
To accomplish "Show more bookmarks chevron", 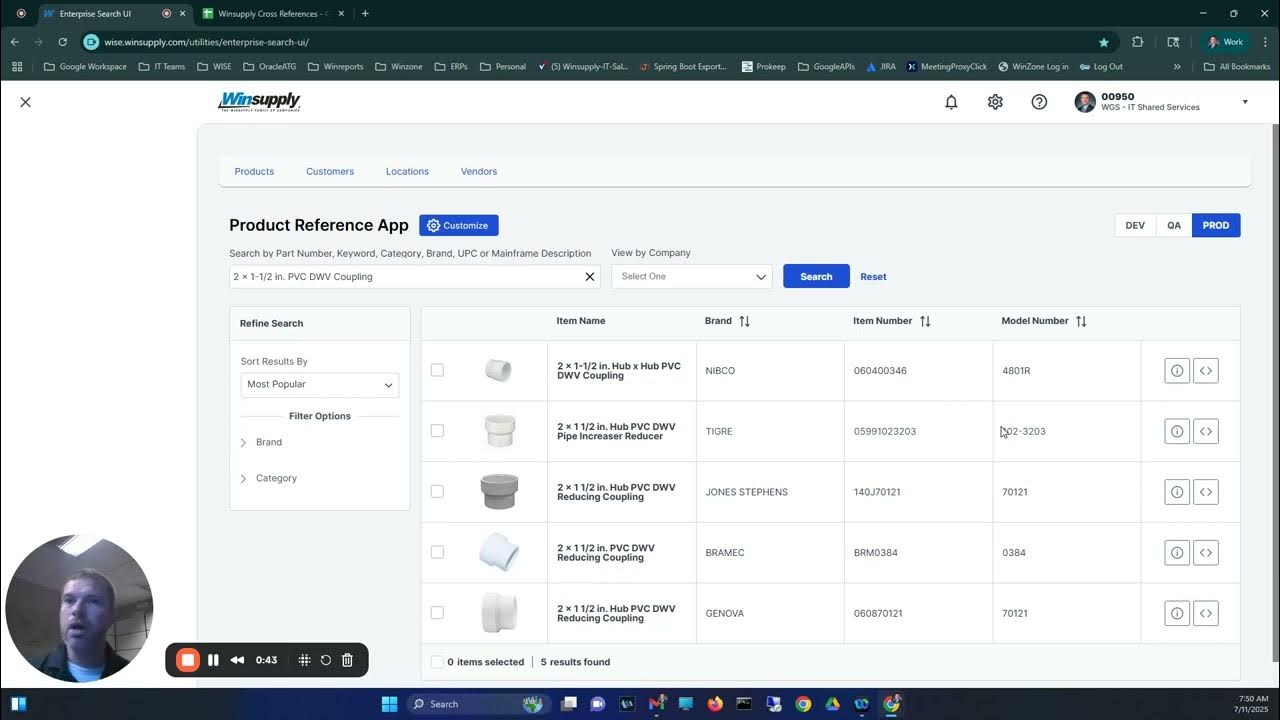I will pyautogui.click(x=1177, y=67).
